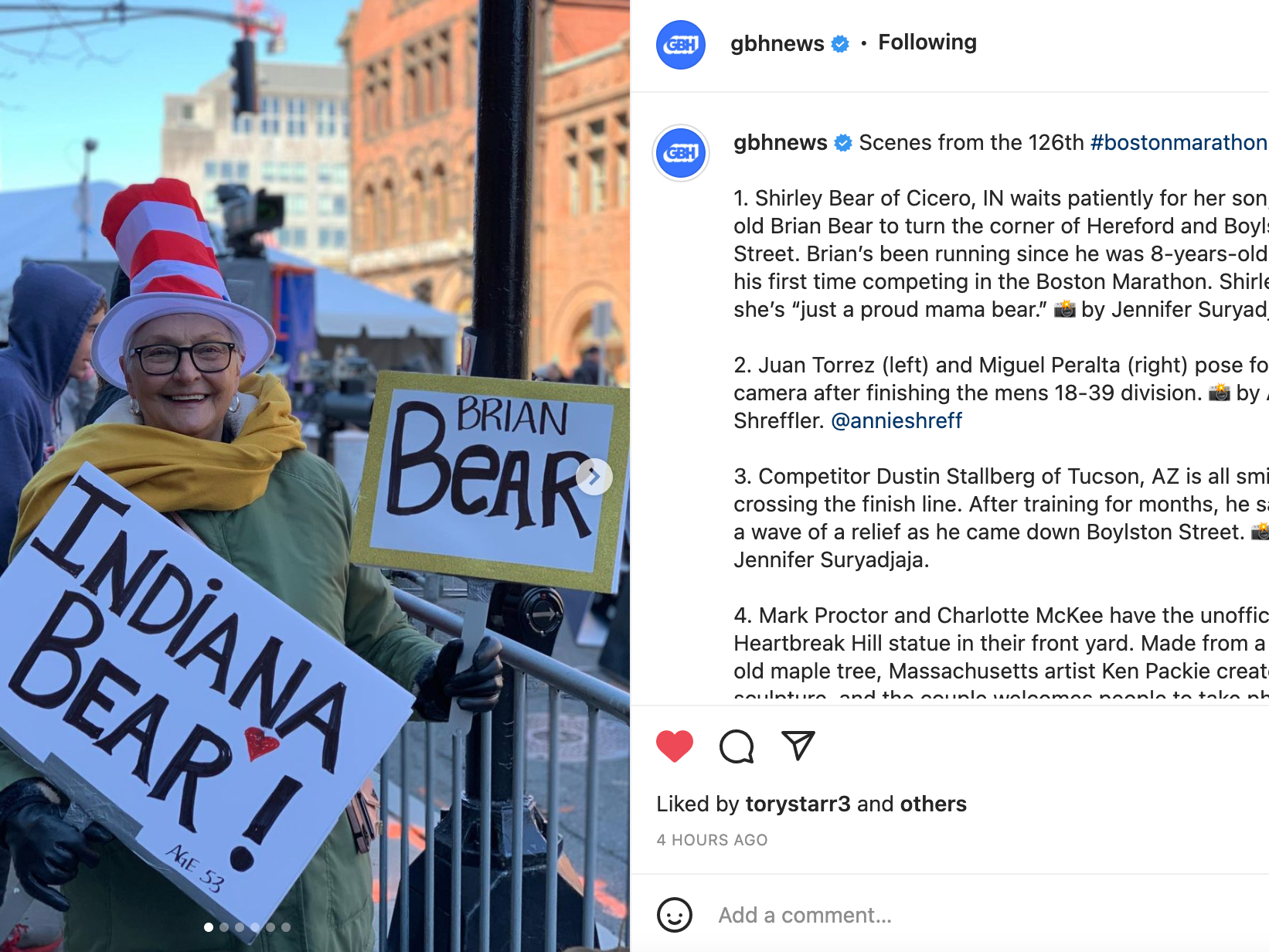Image resolution: width=1269 pixels, height=952 pixels.
Task: Open torystarr3 profile from likes
Action: click(798, 804)
